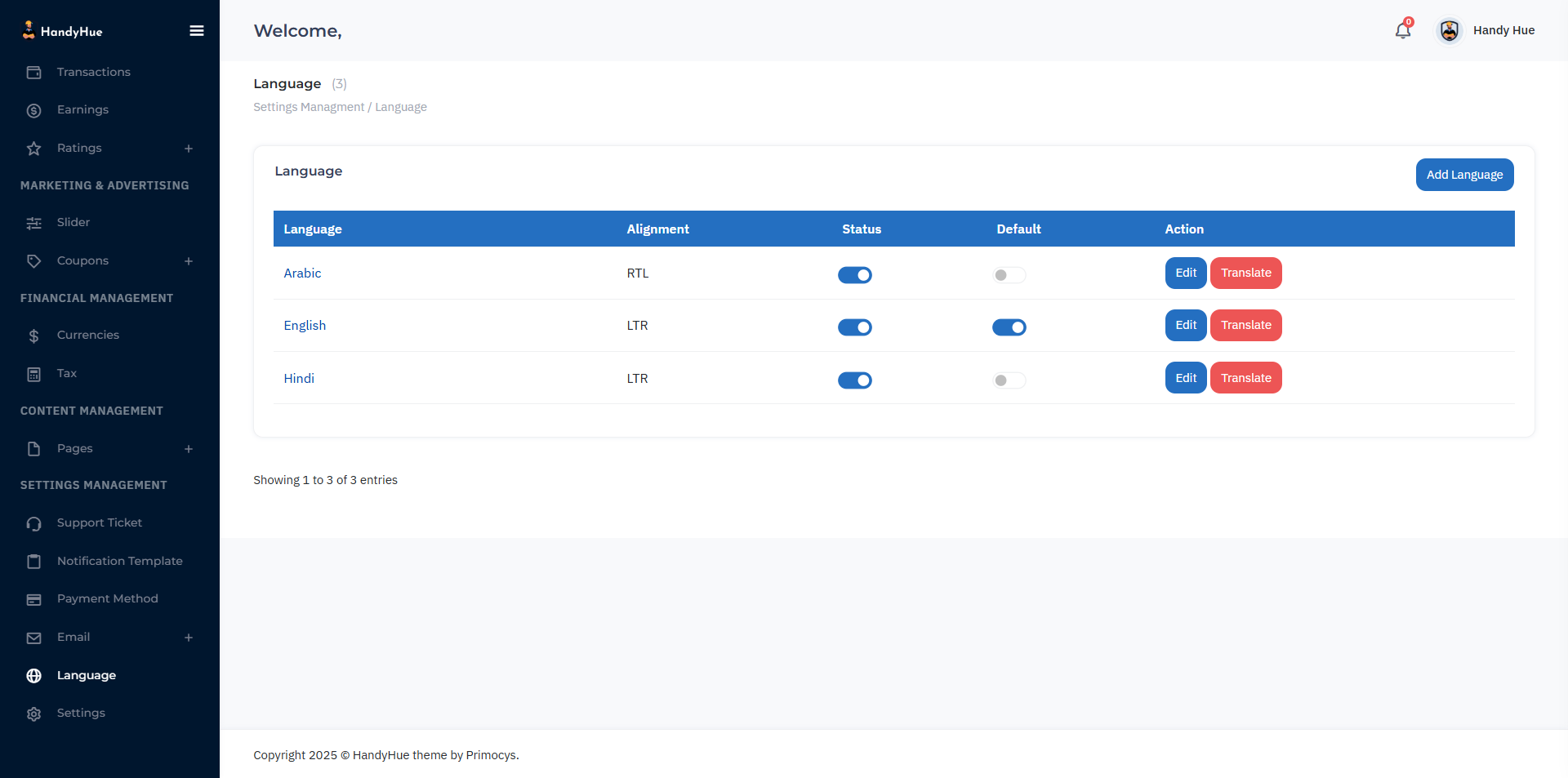Screen dimensions: 1568x778
Task: Disable the Arabic language status toggle
Action: (854, 275)
